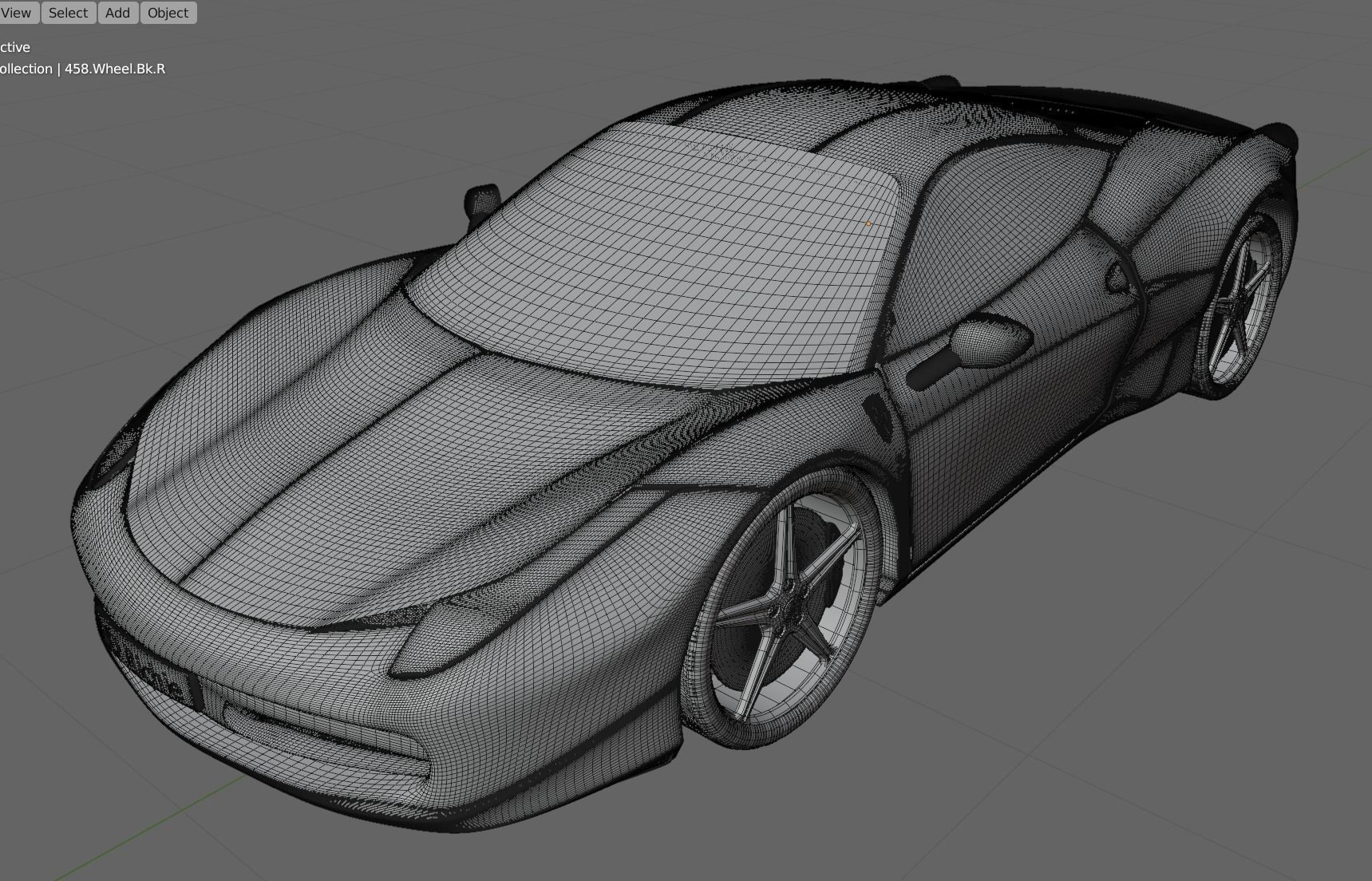Select the windshield mesh of the car
The image size is (1372, 881).
pyautogui.click(x=654, y=255)
